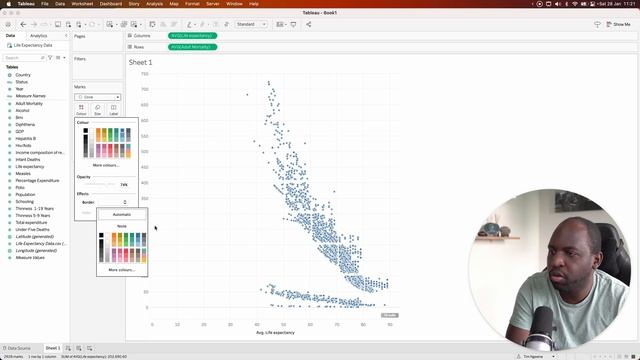Image resolution: width=640 pixels, height=360 pixels.
Task: Click the Presentation Mode toolbar icon
Action: tap(293, 24)
